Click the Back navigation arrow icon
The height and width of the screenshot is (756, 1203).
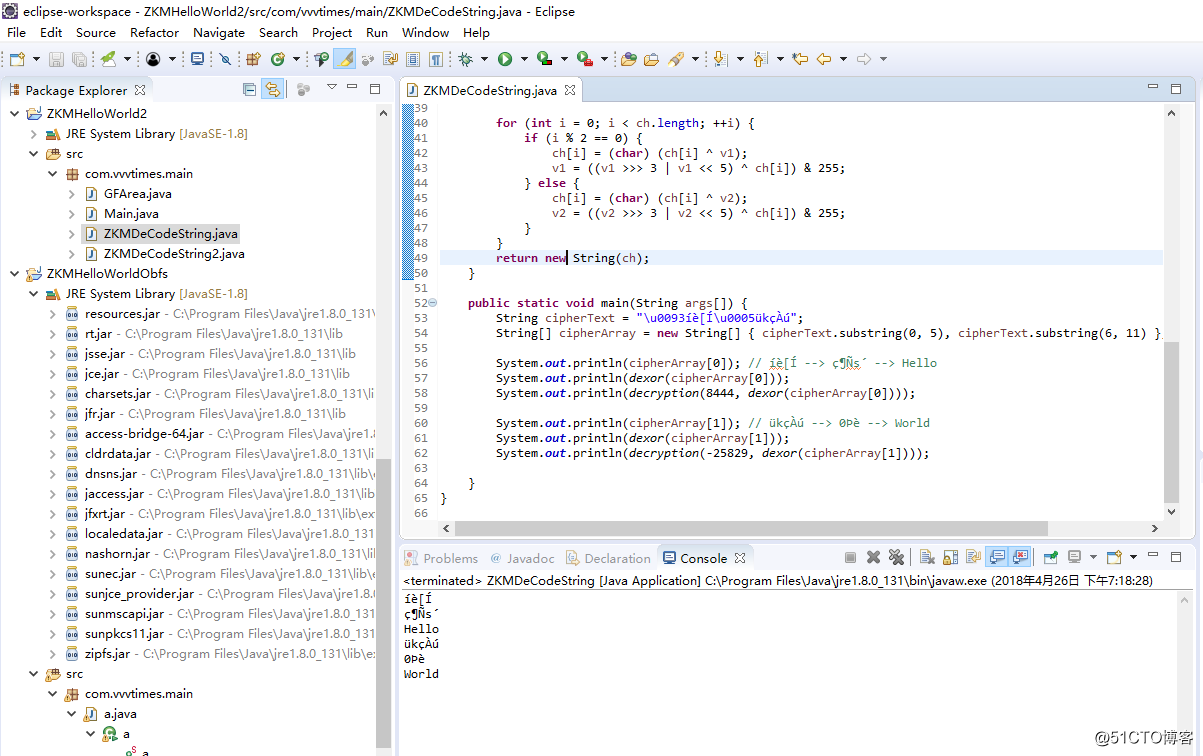tap(825, 59)
